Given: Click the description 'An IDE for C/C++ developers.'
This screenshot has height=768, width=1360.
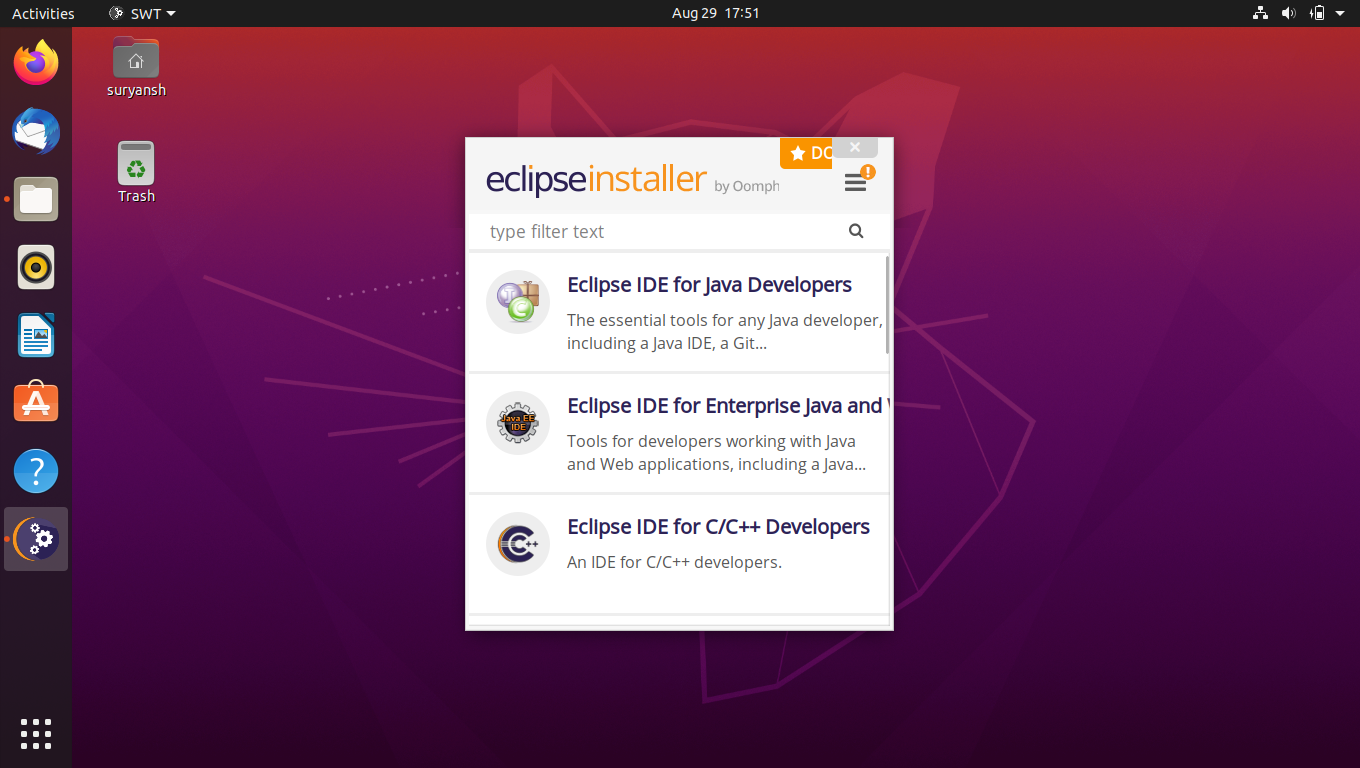Looking at the screenshot, I should pos(674,562).
